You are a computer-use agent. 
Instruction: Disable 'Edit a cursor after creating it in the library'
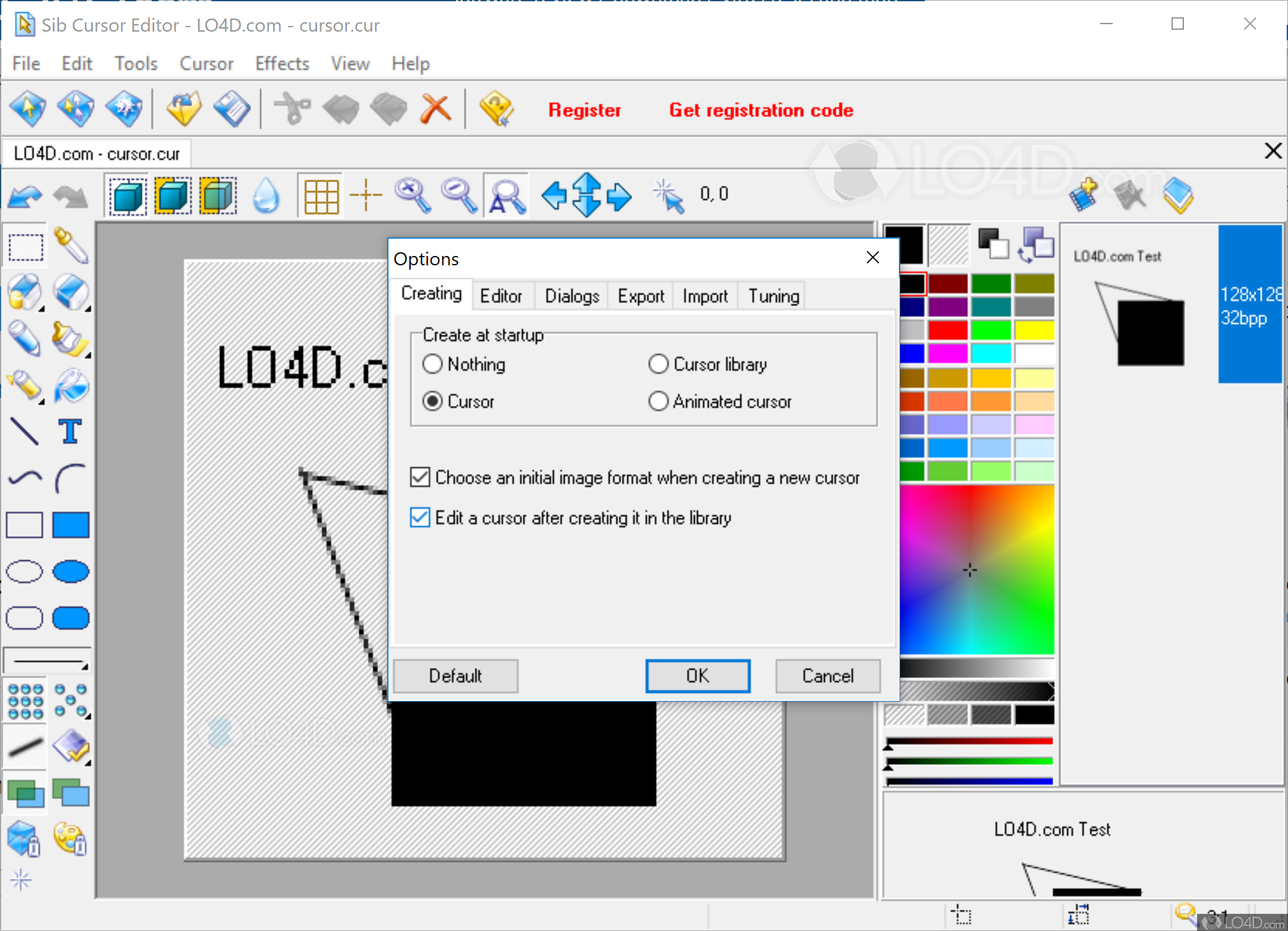tap(419, 518)
